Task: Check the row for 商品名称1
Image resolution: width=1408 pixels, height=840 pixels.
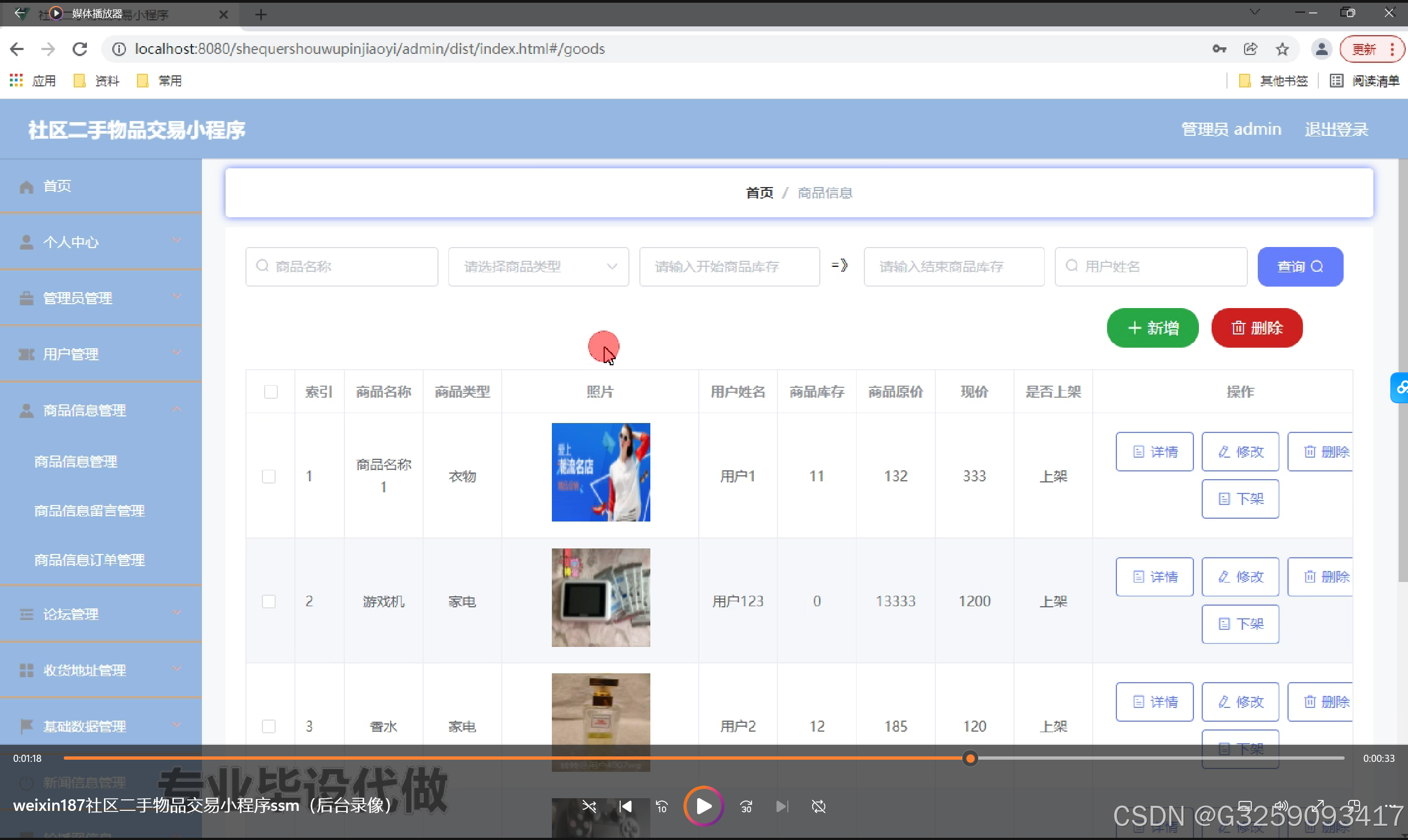Action: (269, 476)
